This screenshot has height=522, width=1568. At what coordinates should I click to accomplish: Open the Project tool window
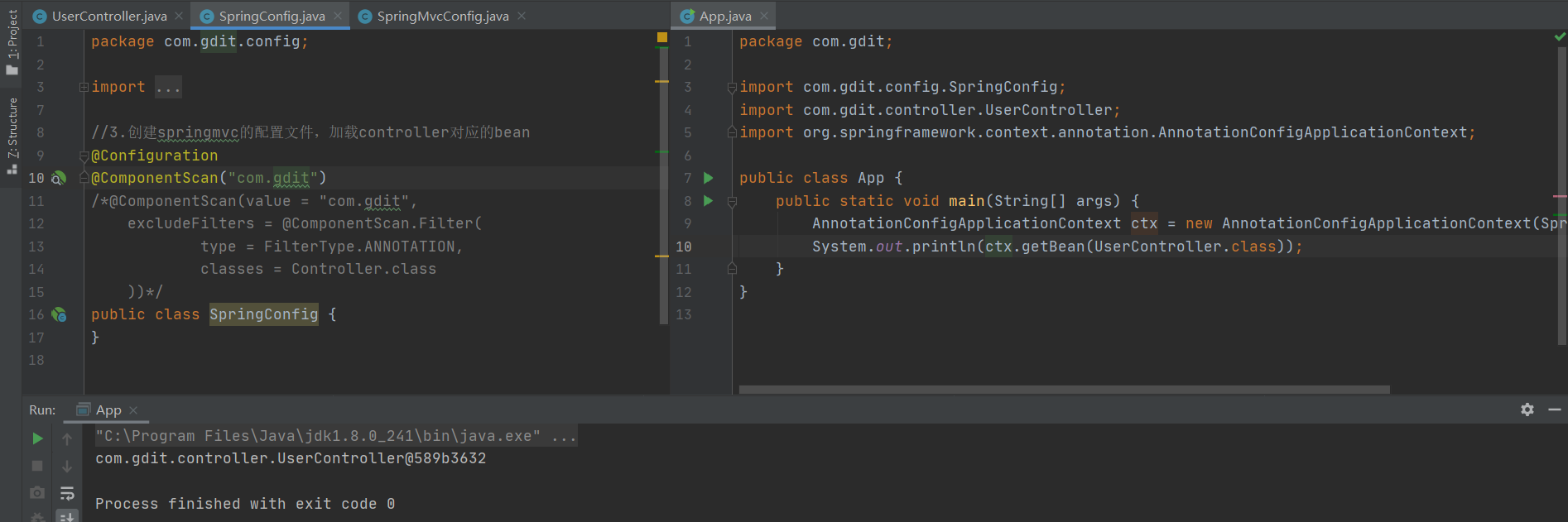click(x=12, y=41)
